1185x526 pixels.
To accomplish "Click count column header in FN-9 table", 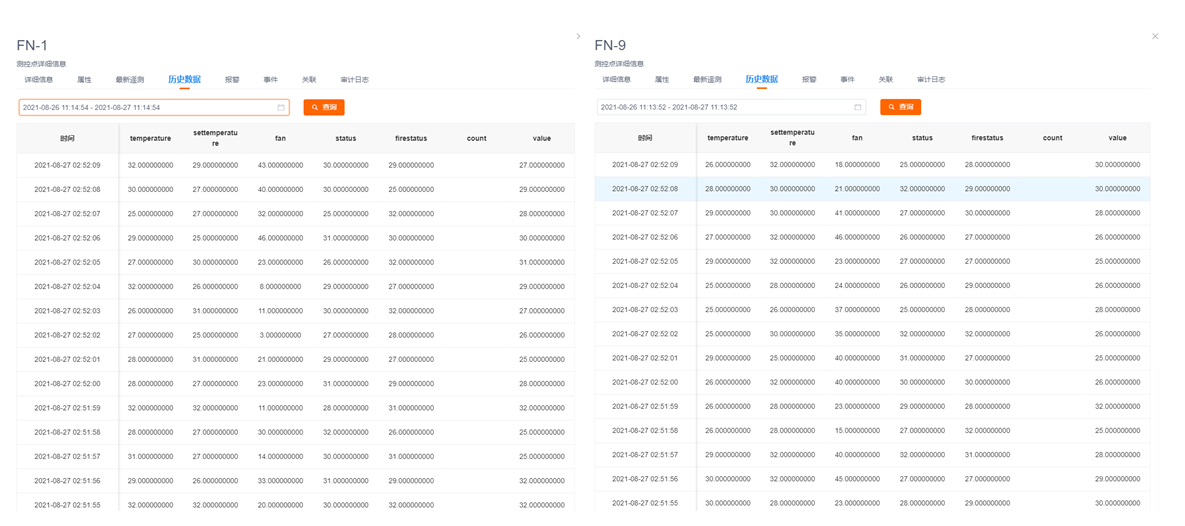I will [1053, 138].
